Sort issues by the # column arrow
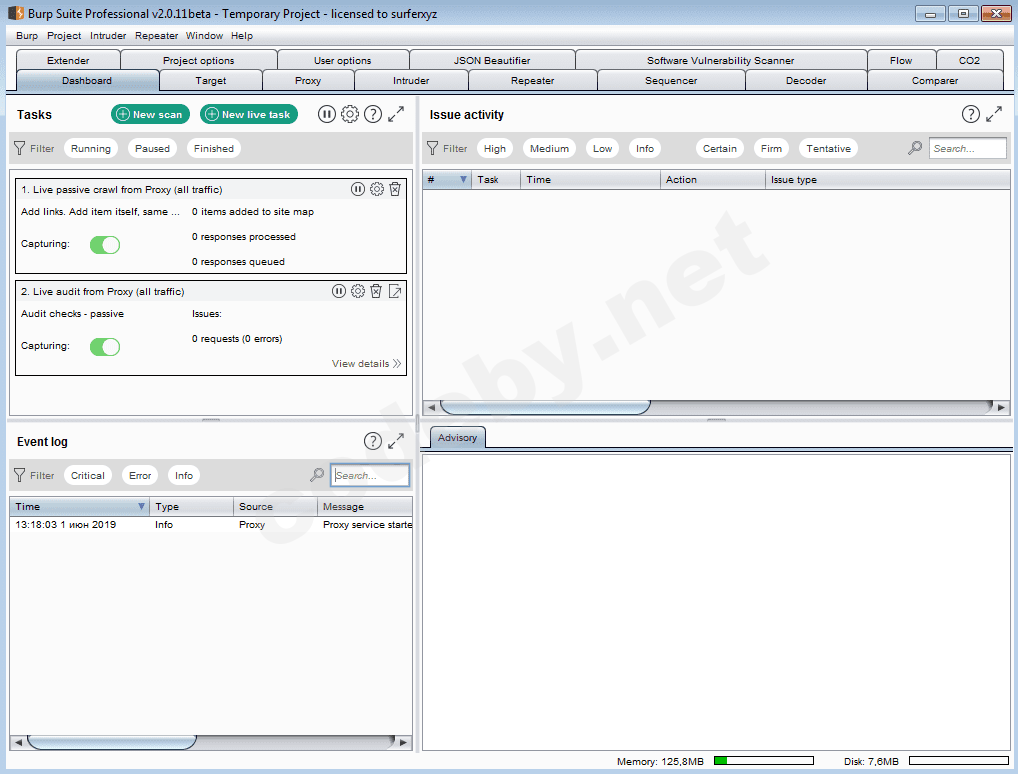 pyautogui.click(x=463, y=179)
